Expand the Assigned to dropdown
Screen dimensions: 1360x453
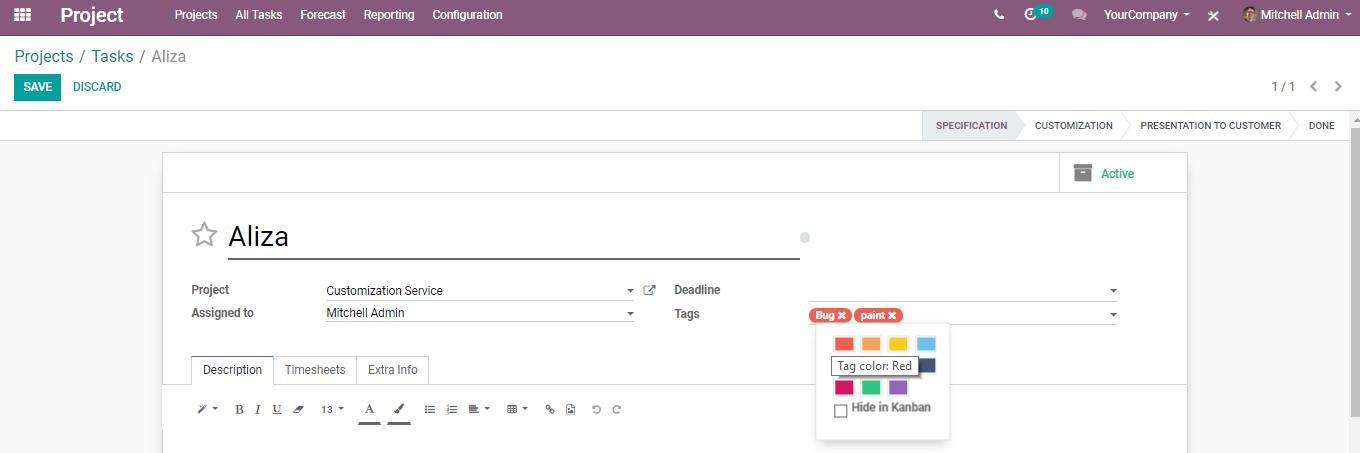[630, 314]
